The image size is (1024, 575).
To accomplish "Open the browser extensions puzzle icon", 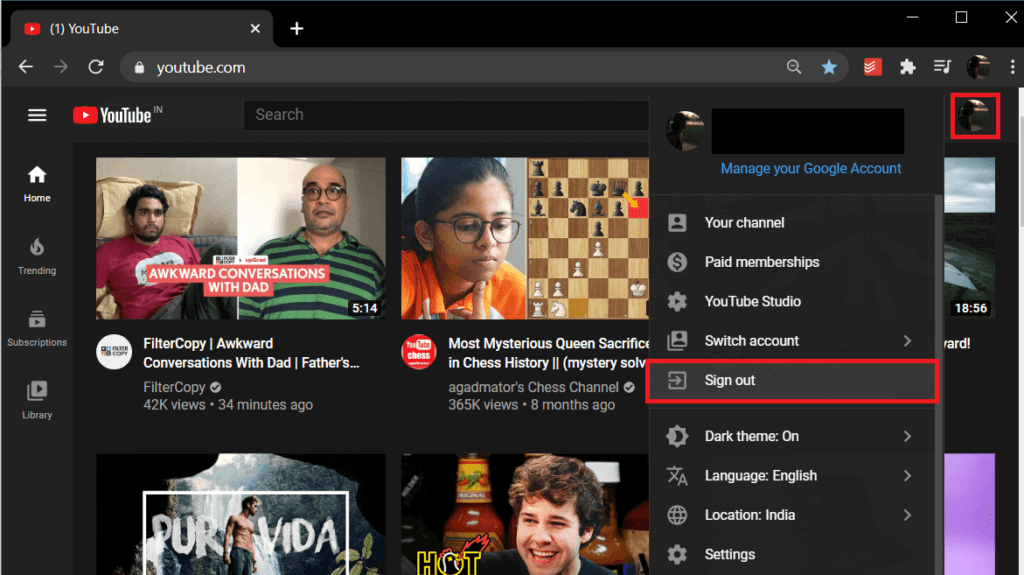I will (907, 67).
